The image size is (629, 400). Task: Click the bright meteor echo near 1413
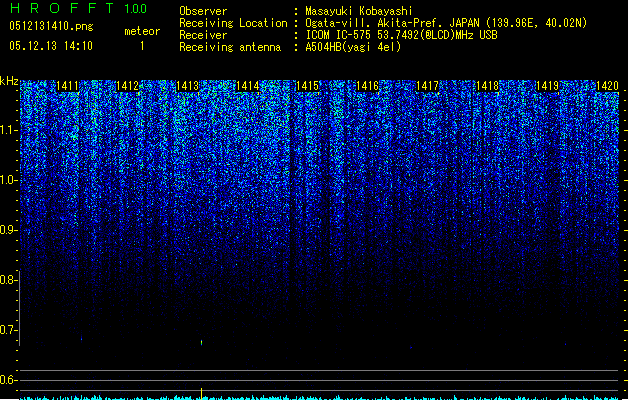click(201, 343)
